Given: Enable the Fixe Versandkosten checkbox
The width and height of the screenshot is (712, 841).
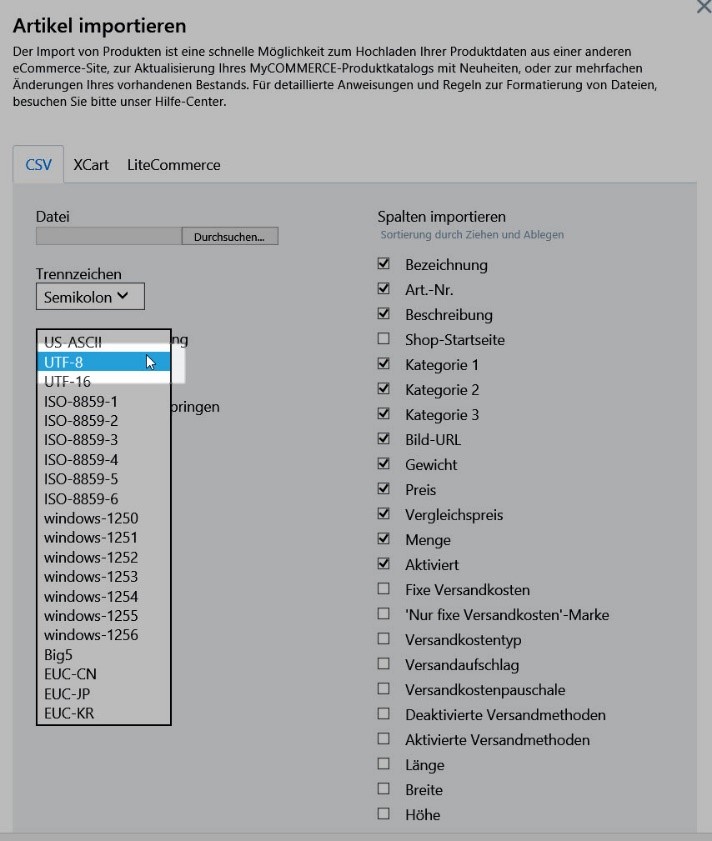Looking at the screenshot, I should pyautogui.click(x=384, y=588).
